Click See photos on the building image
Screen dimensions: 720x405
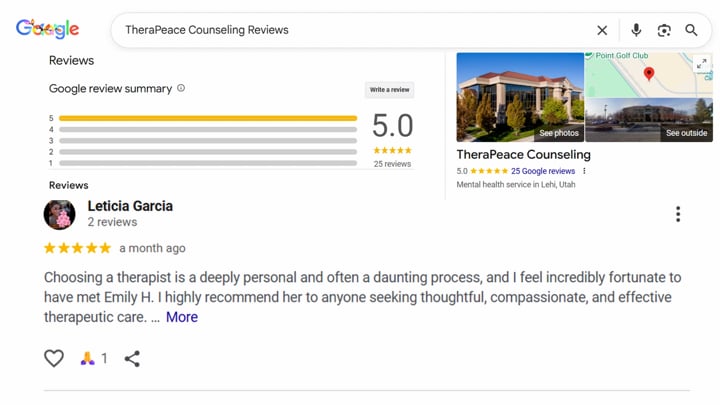click(558, 133)
